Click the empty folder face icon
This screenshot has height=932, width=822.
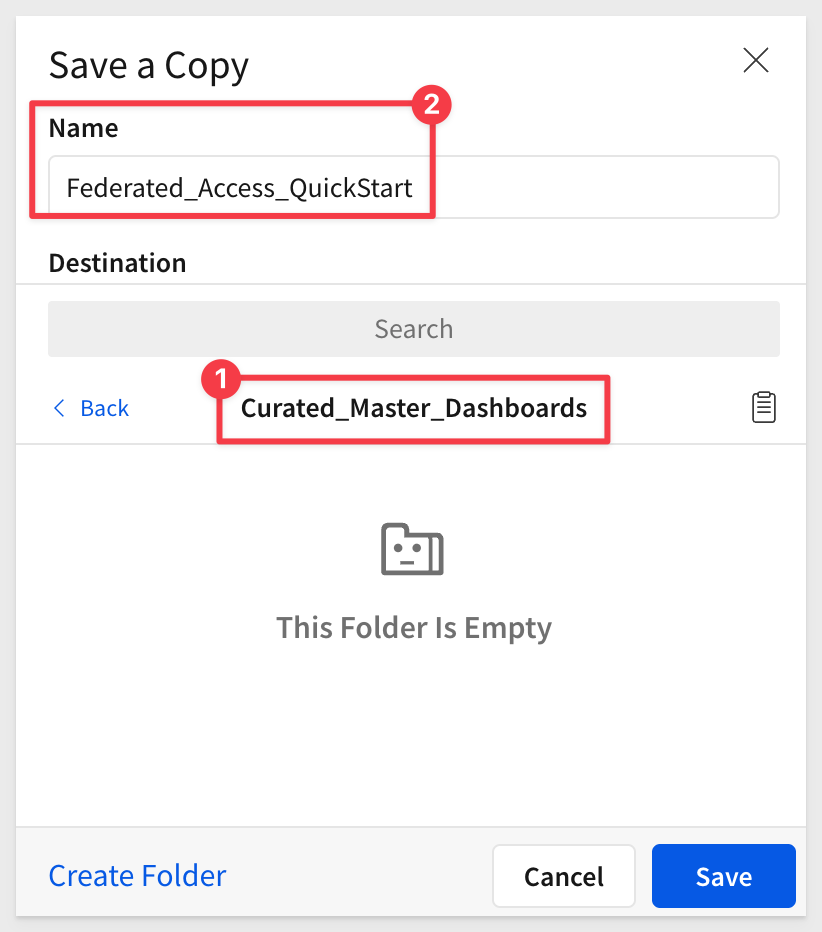coord(412,549)
